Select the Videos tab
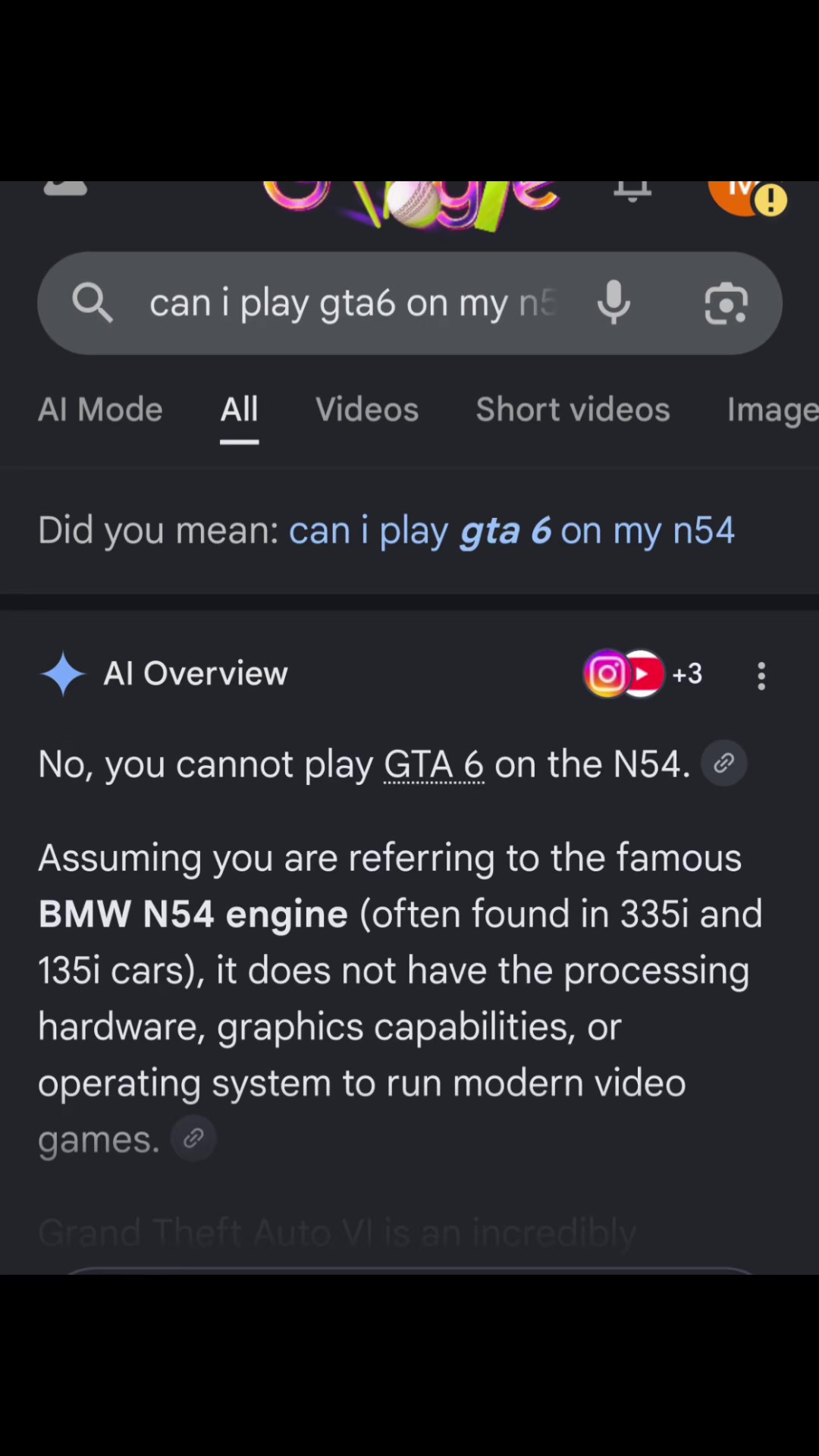The width and height of the screenshot is (819, 1456). click(367, 410)
